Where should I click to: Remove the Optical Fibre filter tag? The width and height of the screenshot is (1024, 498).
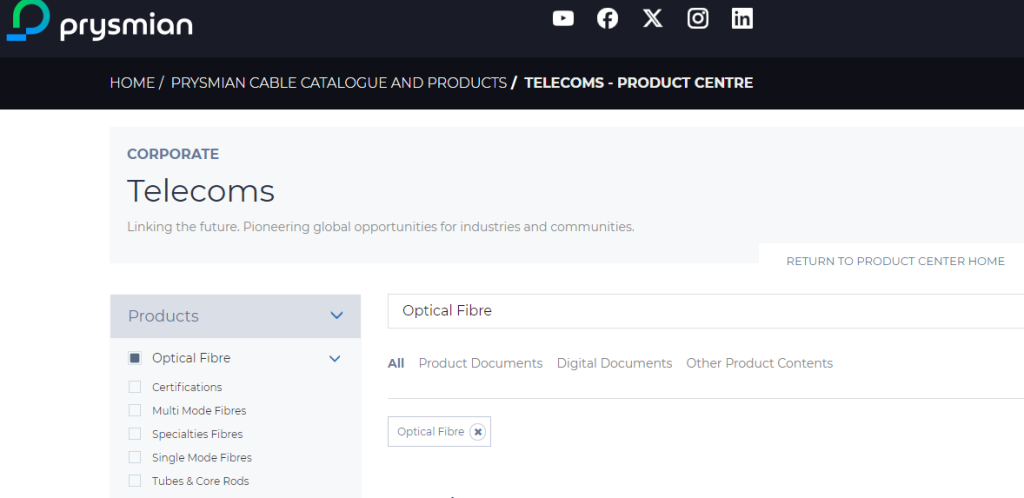(478, 432)
